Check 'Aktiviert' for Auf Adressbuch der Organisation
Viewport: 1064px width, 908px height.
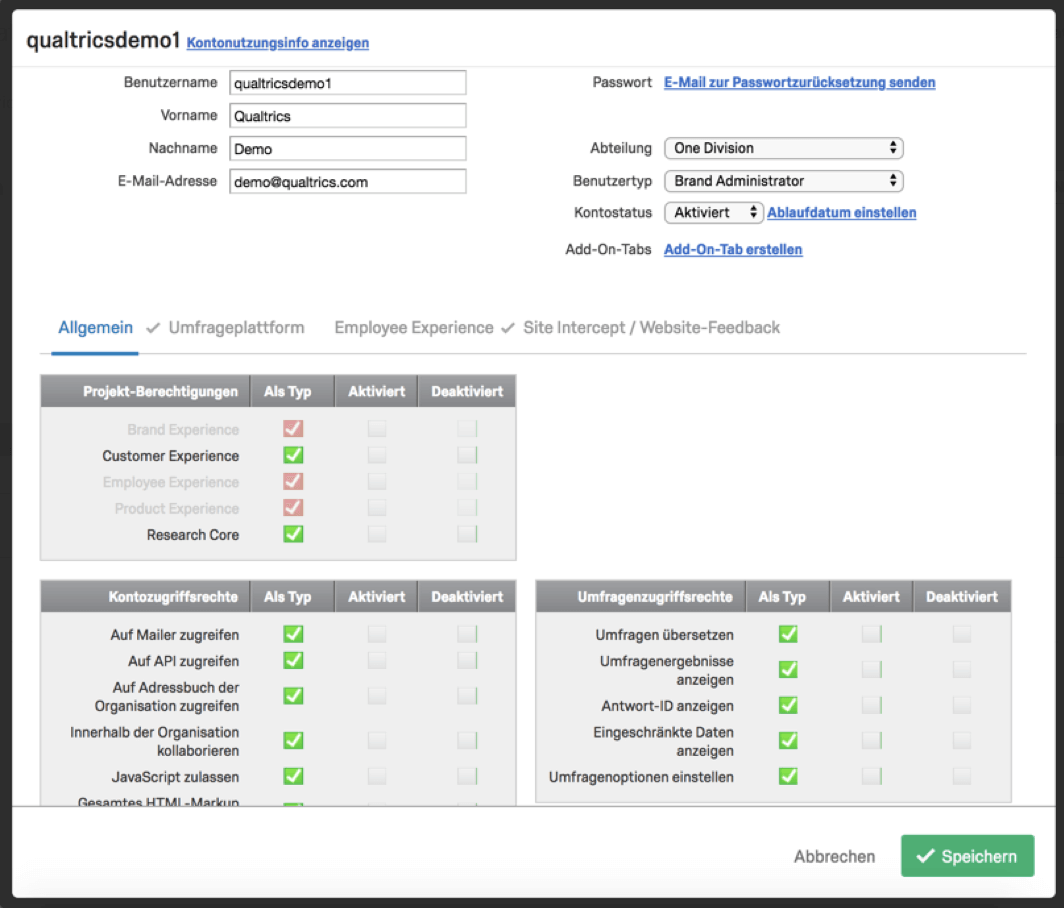click(x=377, y=696)
